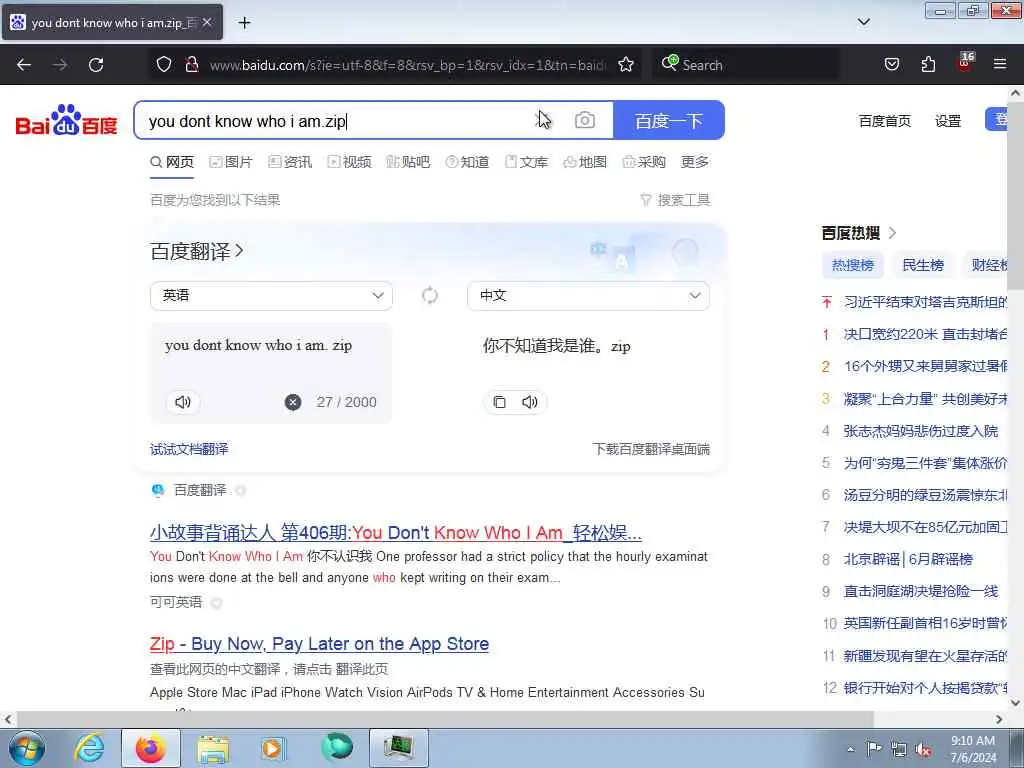Select the 热搜榜 hot list tab
This screenshot has width=1024, height=768.
pos(852,265)
